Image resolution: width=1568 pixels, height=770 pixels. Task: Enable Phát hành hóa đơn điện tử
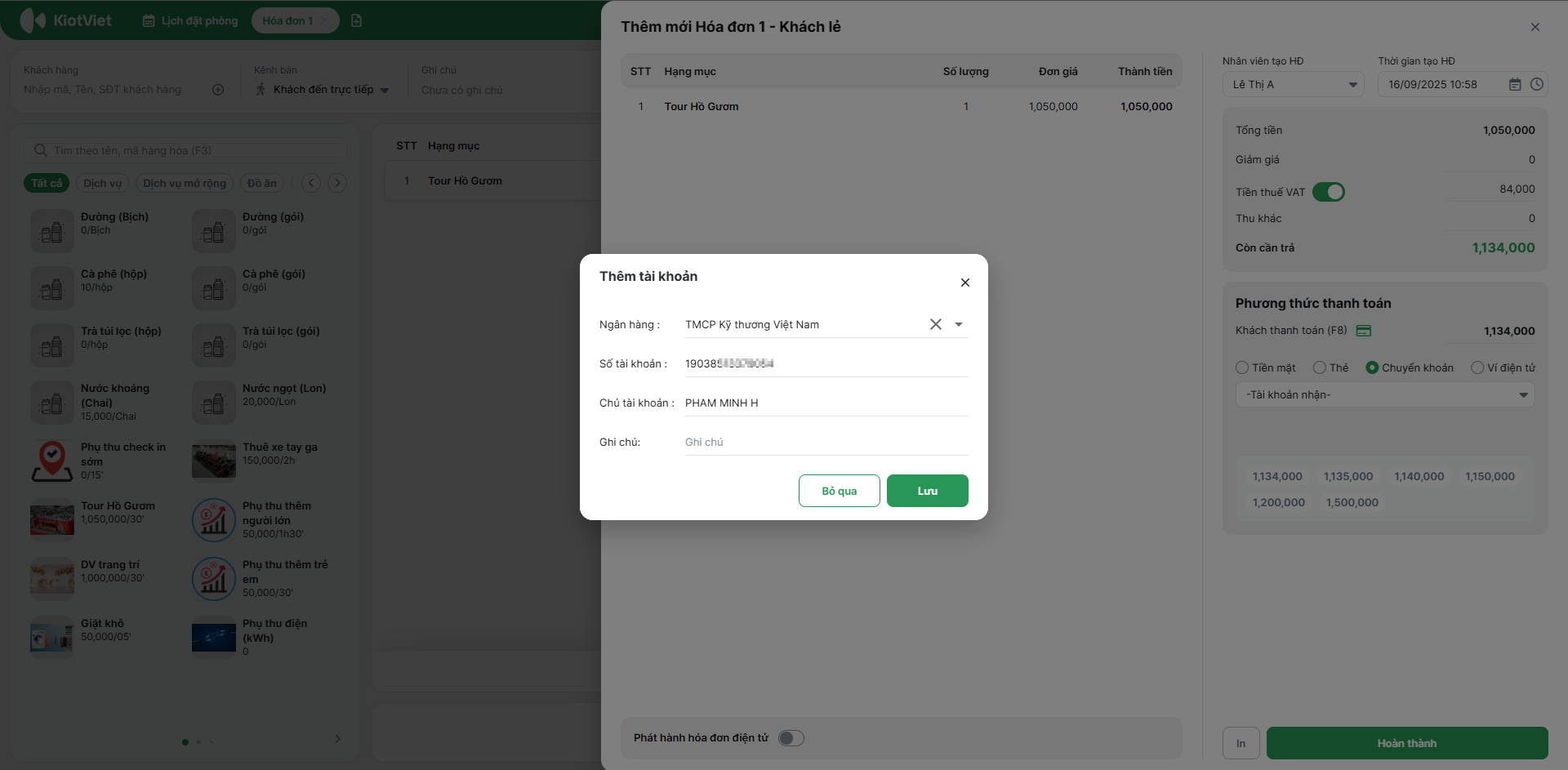click(791, 738)
